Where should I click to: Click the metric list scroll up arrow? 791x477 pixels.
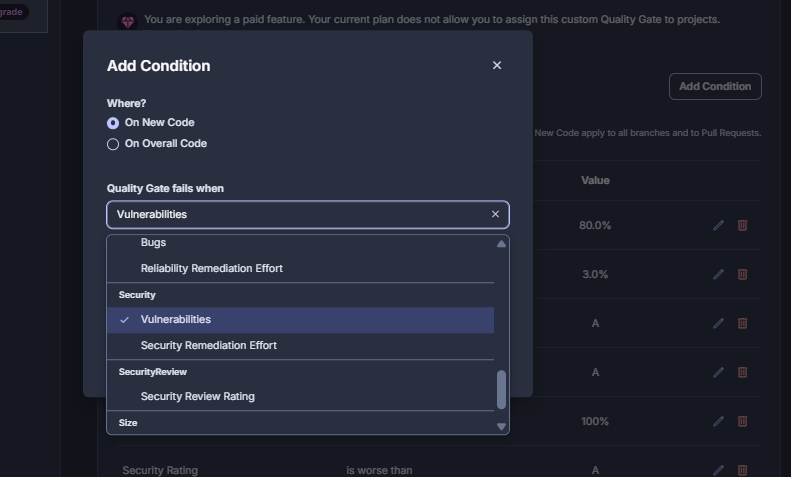click(x=501, y=244)
